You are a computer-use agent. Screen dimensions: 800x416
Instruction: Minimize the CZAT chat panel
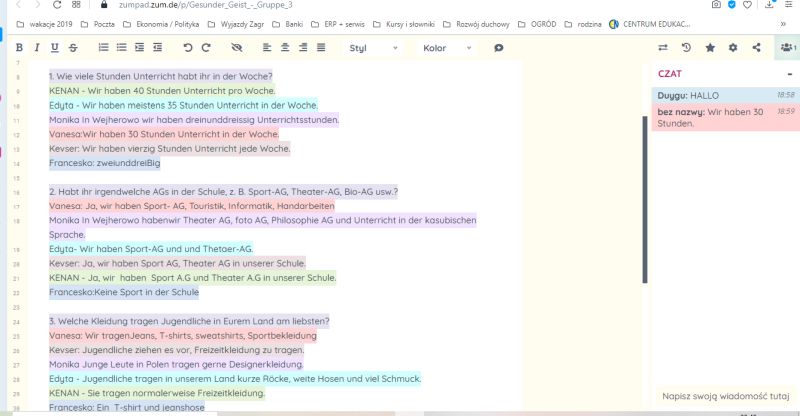point(789,73)
